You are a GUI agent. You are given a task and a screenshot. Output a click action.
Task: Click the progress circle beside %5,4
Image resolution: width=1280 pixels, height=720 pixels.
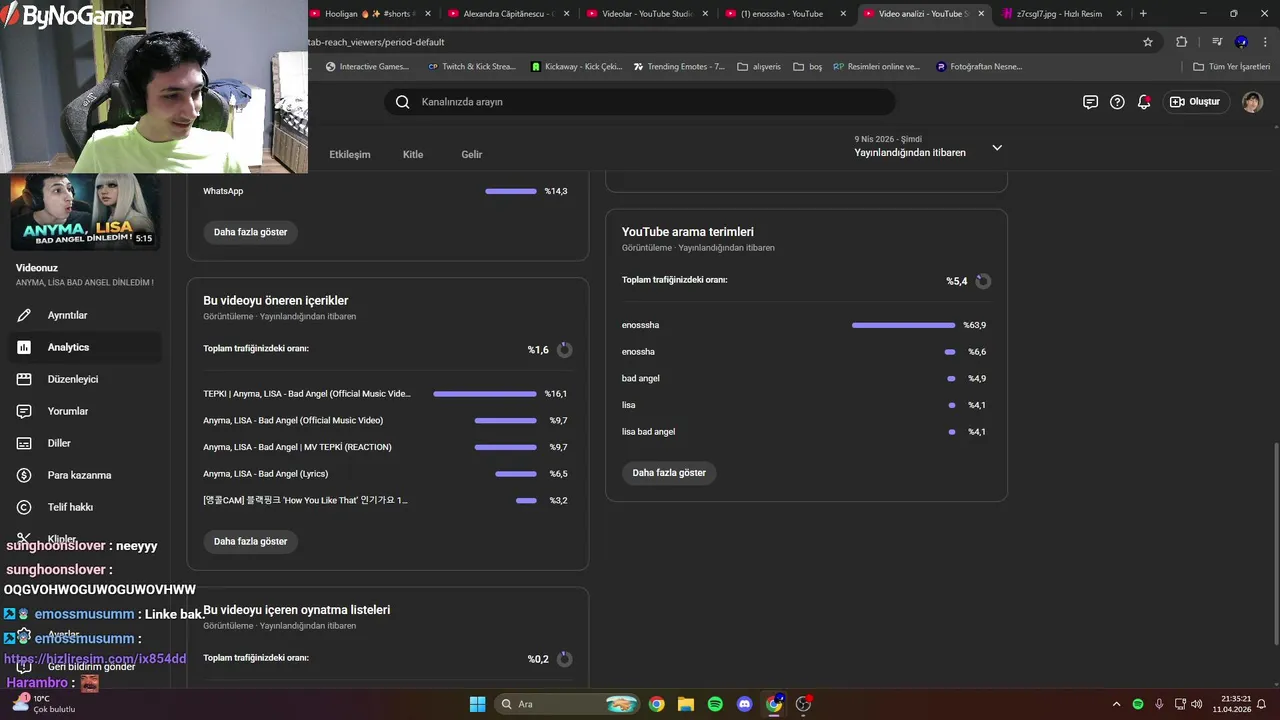[983, 281]
